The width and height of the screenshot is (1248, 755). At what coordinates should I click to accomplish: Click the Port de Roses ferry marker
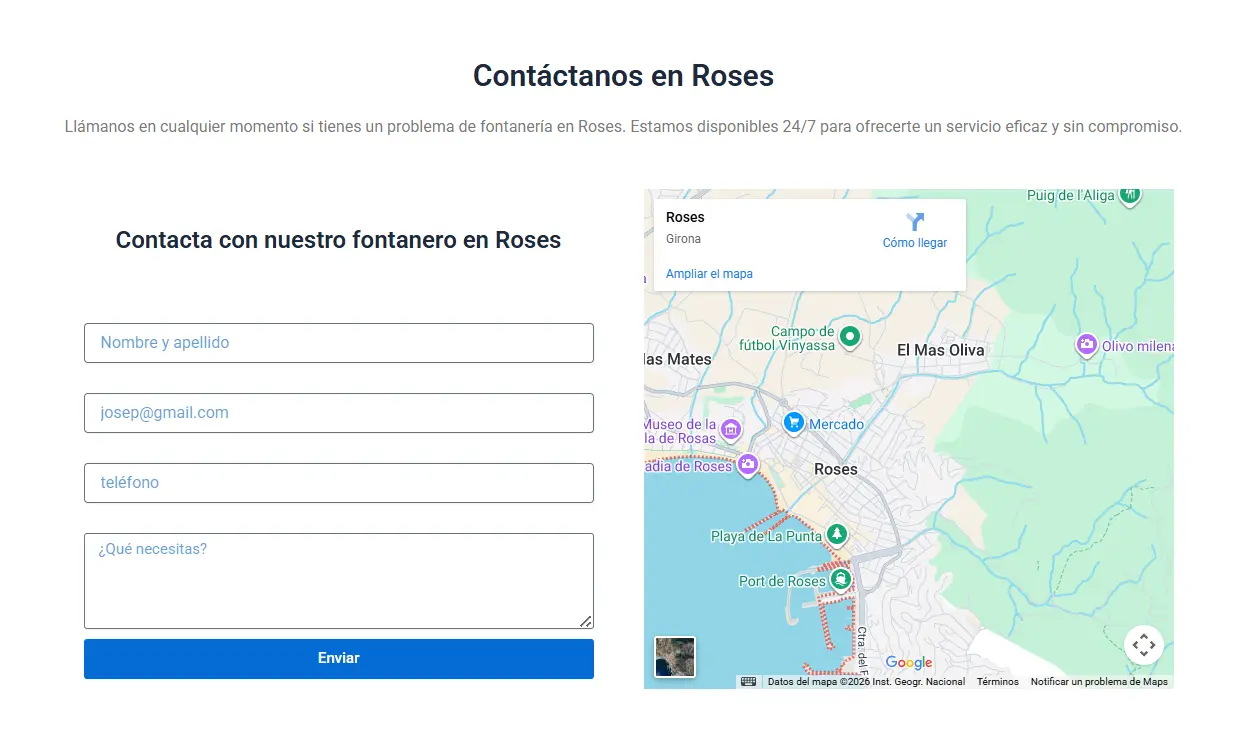coord(841,580)
